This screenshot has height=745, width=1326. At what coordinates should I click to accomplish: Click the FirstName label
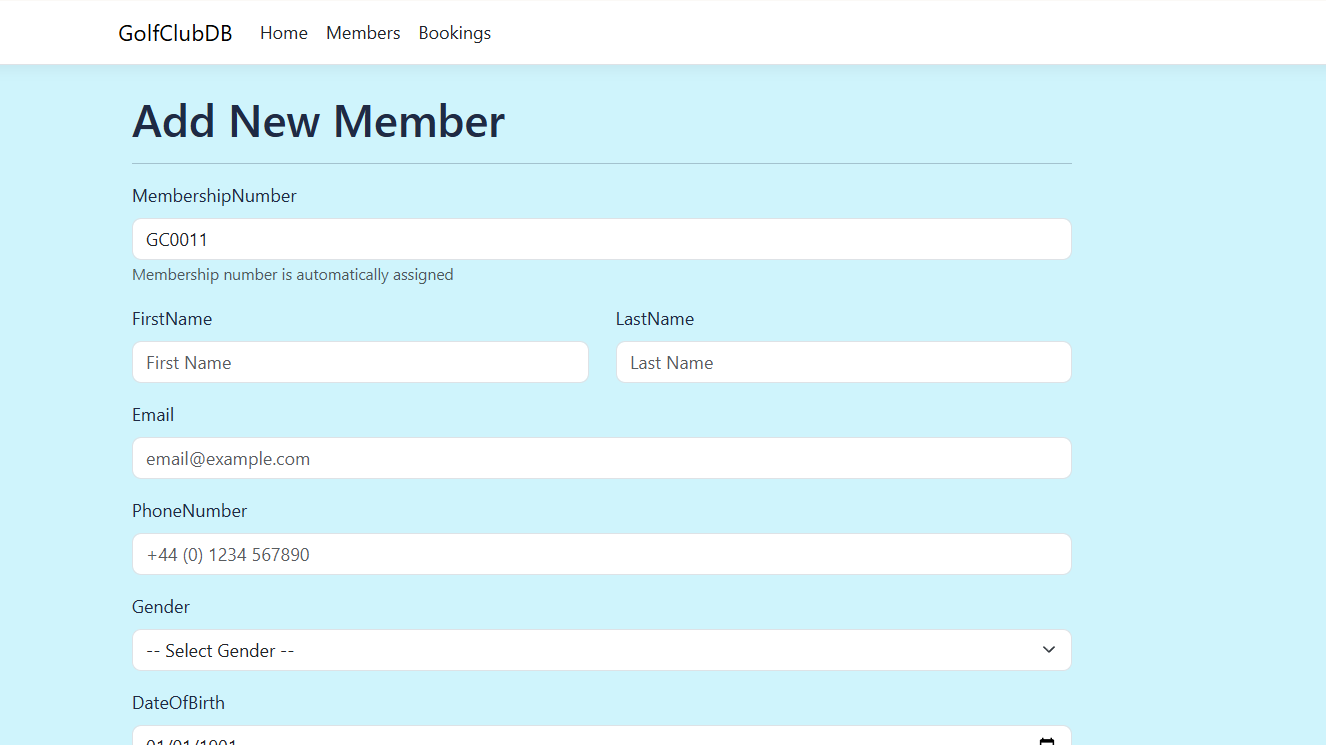(172, 319)
